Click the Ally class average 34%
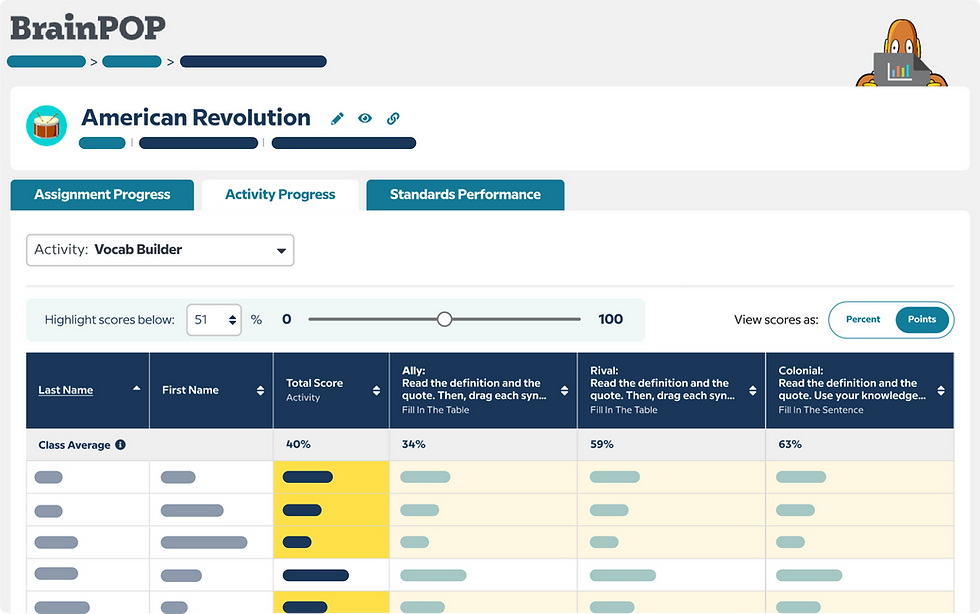Image resolution: width=980 pixels, height=614 pixels. pyautogui.click(x=414, y=445)
